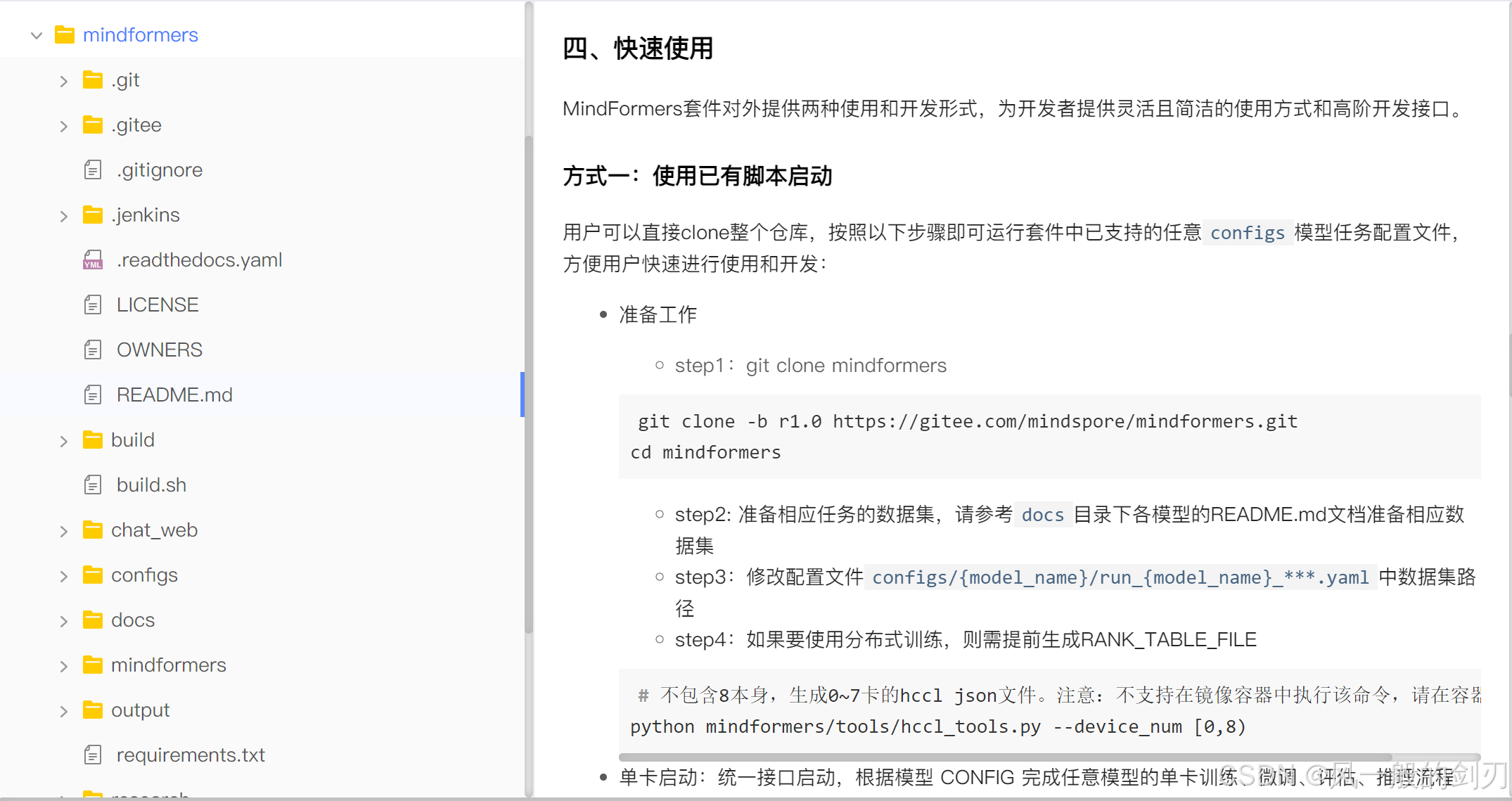Click the code block horizontal scrollbar
The width and height of the screenshot is (1512, 801).
pos(1006,757)
